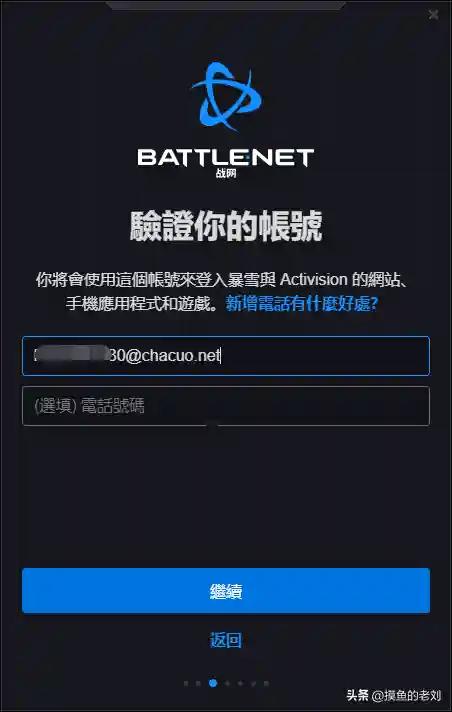Select the sixth step progress dot
The height and width of the screenshot is (712, 452).
tap(253, 683)
